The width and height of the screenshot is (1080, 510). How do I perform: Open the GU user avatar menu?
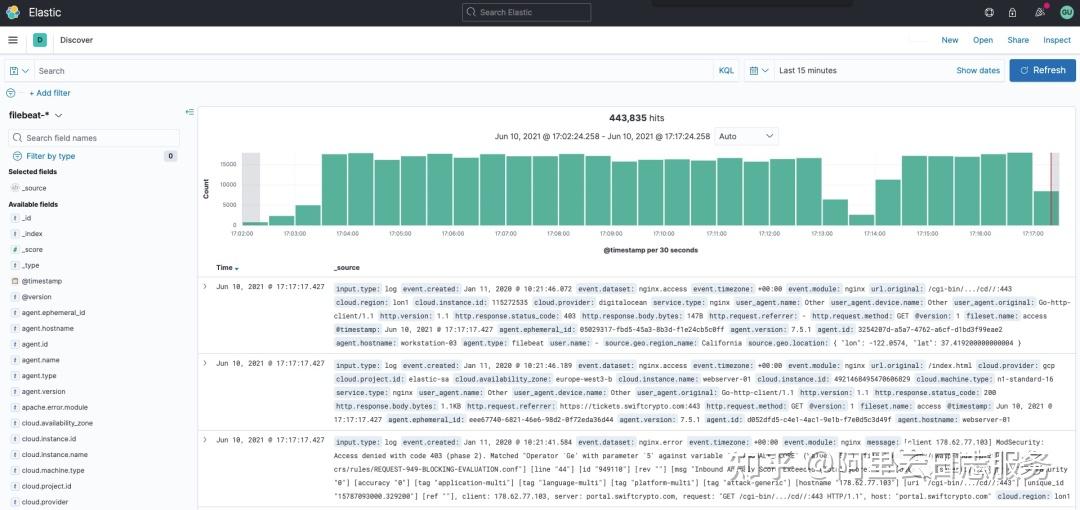[x=1066, y=12]
